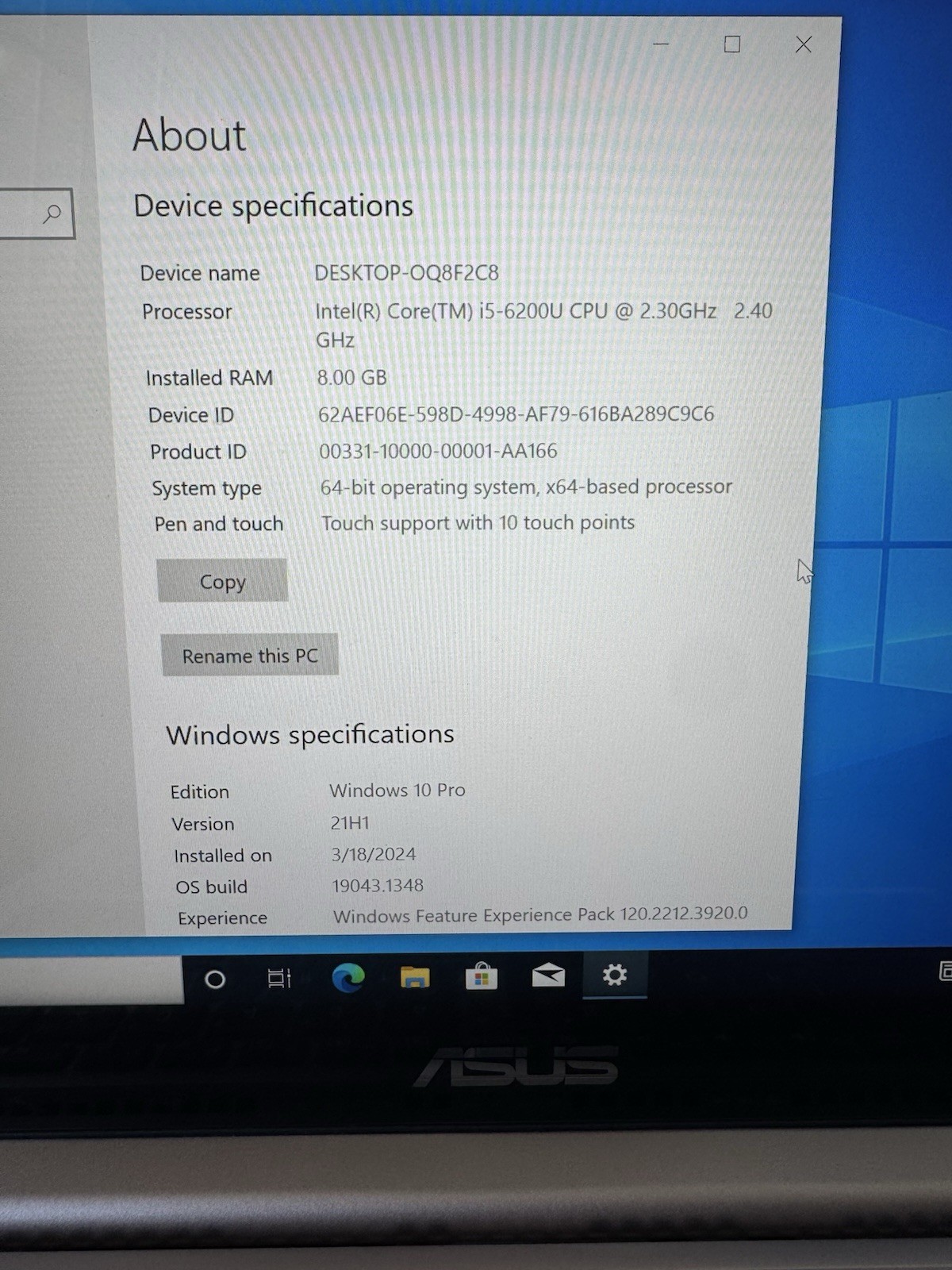The width and height of the screenshot is (952, 1270).
Task: Launch Microsoft Edge from the taskbar
Action: [348, 977]
